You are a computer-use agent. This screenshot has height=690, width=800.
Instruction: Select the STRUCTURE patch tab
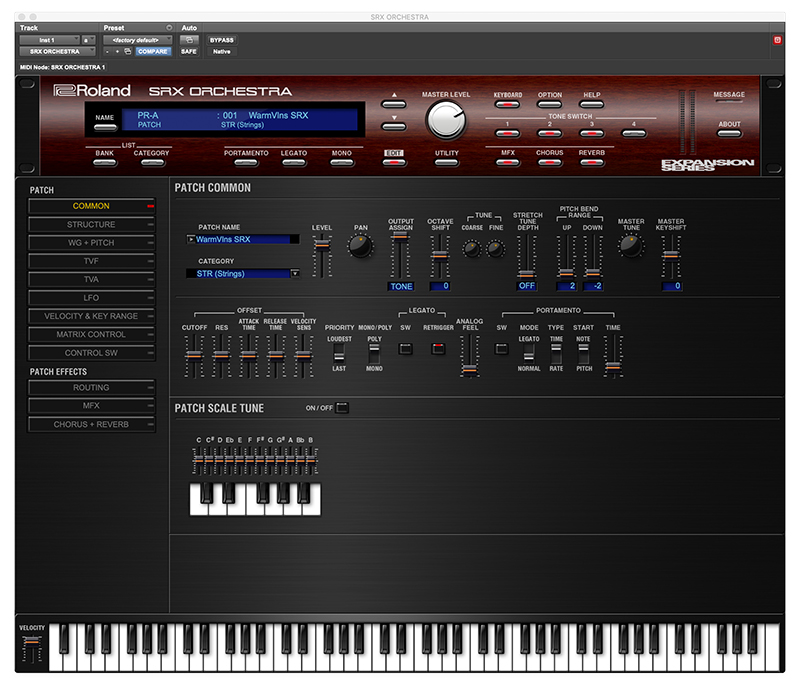coord(91,225)
